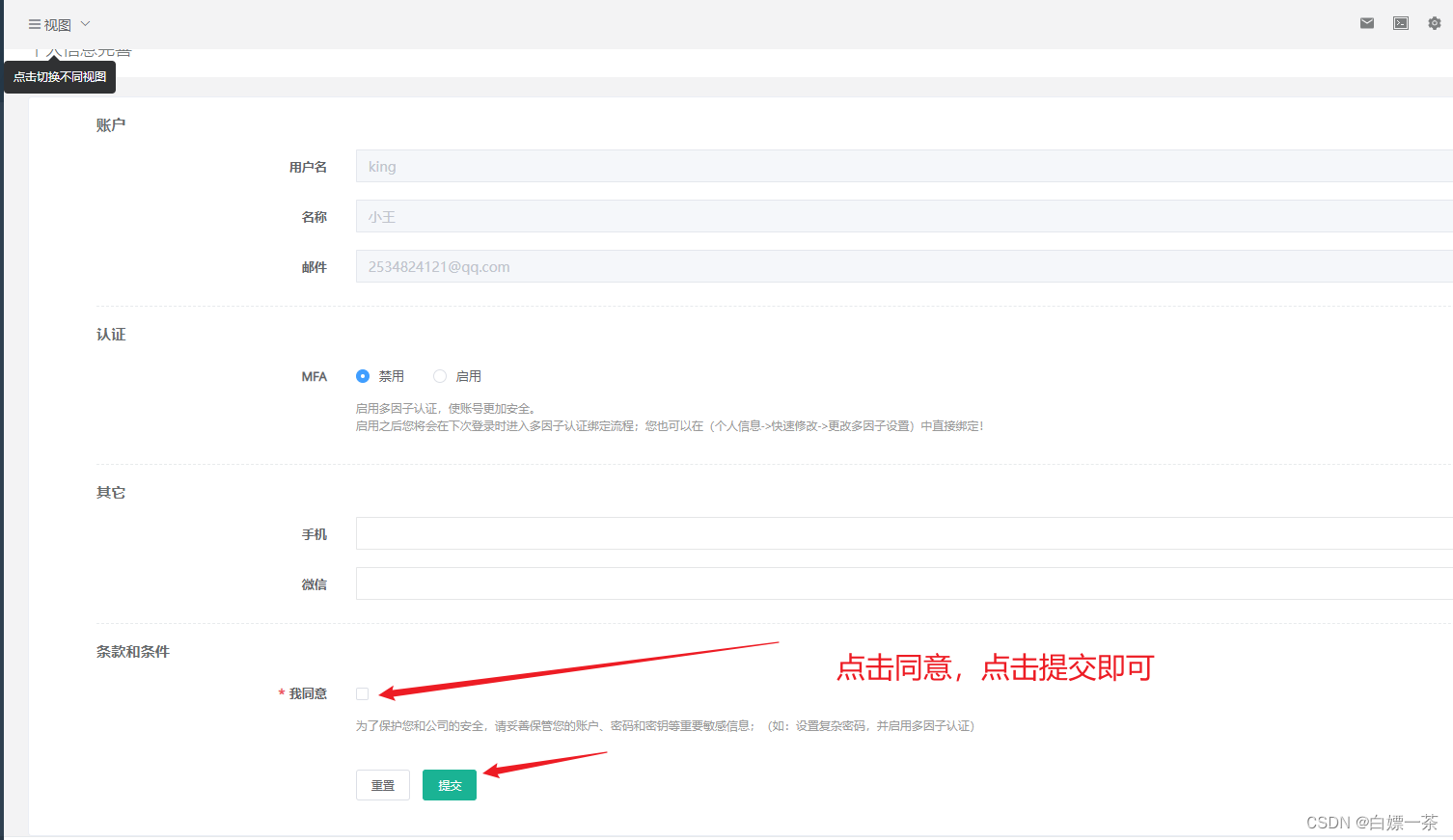
Task: Click the 用户名 field label
Action: [308, 167]
